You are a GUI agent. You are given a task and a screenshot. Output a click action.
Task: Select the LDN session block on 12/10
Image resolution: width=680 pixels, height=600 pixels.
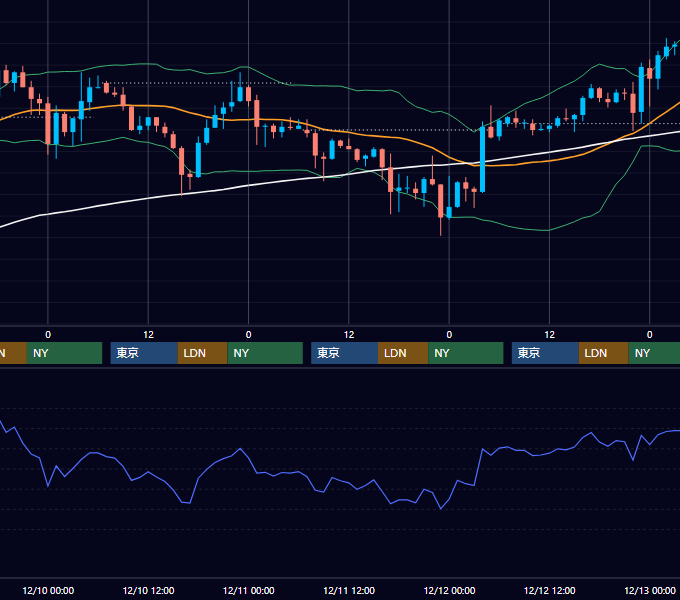tap(203, 353)
